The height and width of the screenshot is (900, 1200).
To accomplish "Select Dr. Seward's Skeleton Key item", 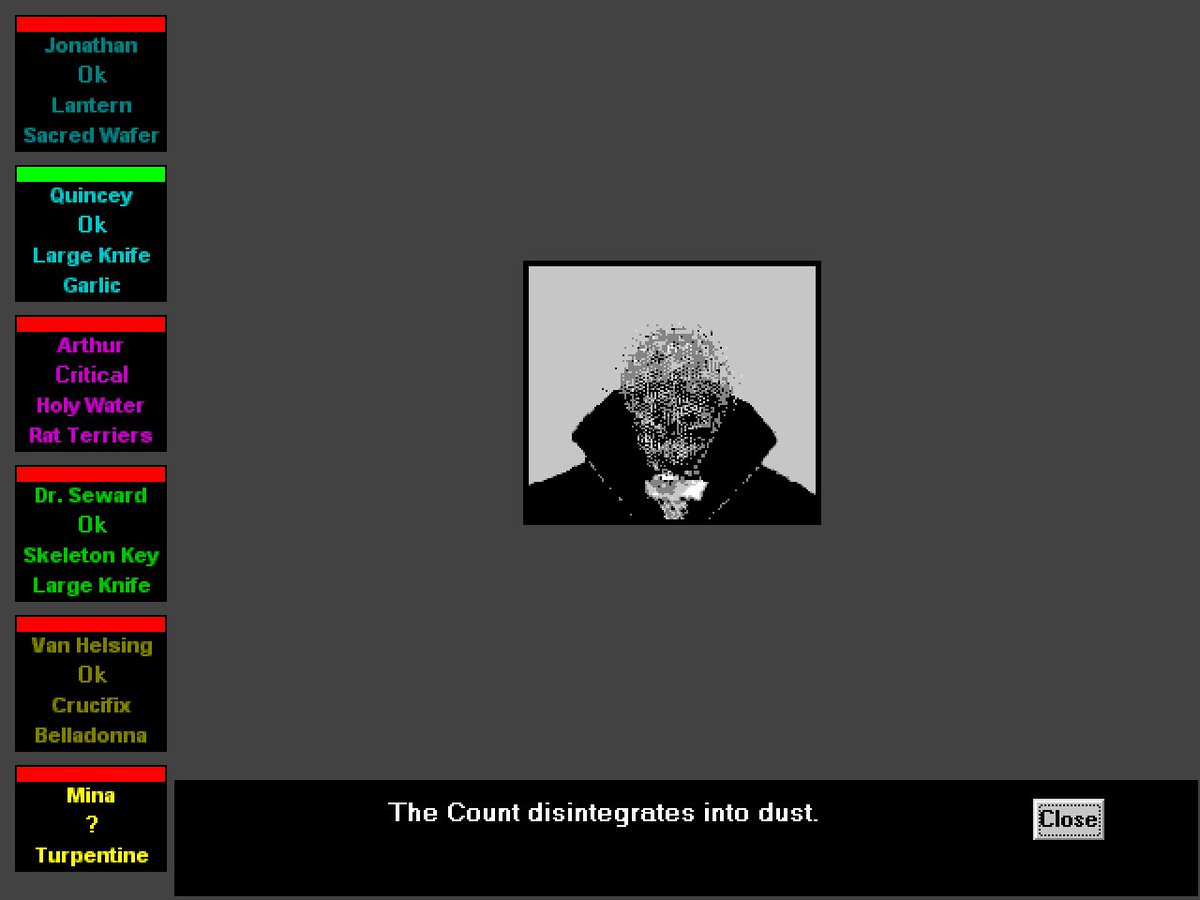I will 91,555.
